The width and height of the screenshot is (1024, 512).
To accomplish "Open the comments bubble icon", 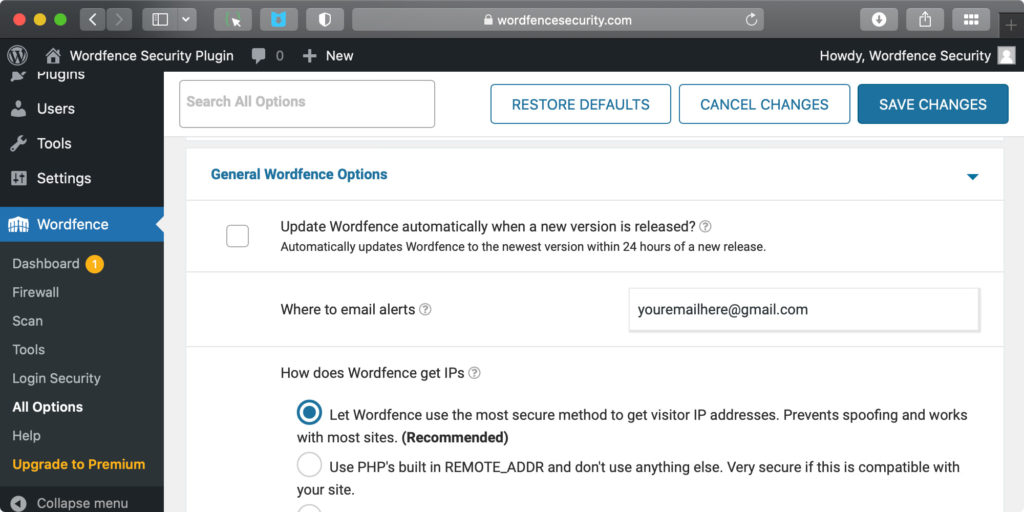I will [259, 56].
